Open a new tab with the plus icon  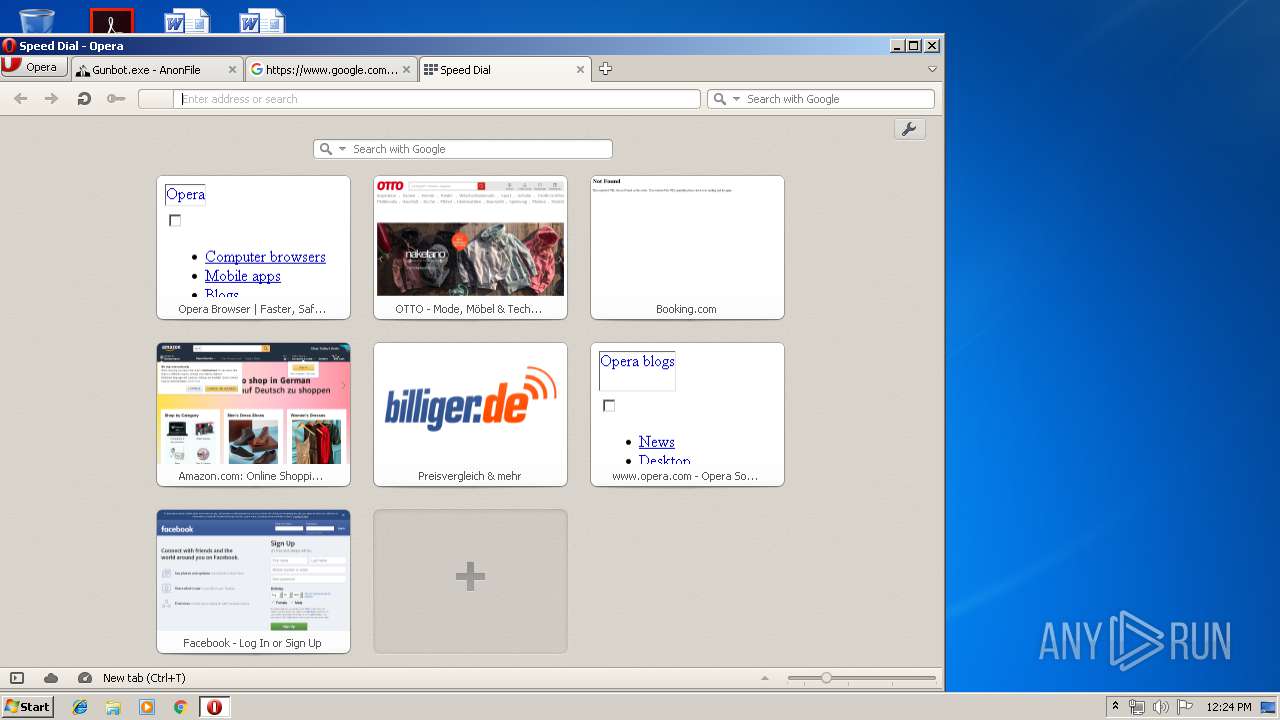[605, 69]
